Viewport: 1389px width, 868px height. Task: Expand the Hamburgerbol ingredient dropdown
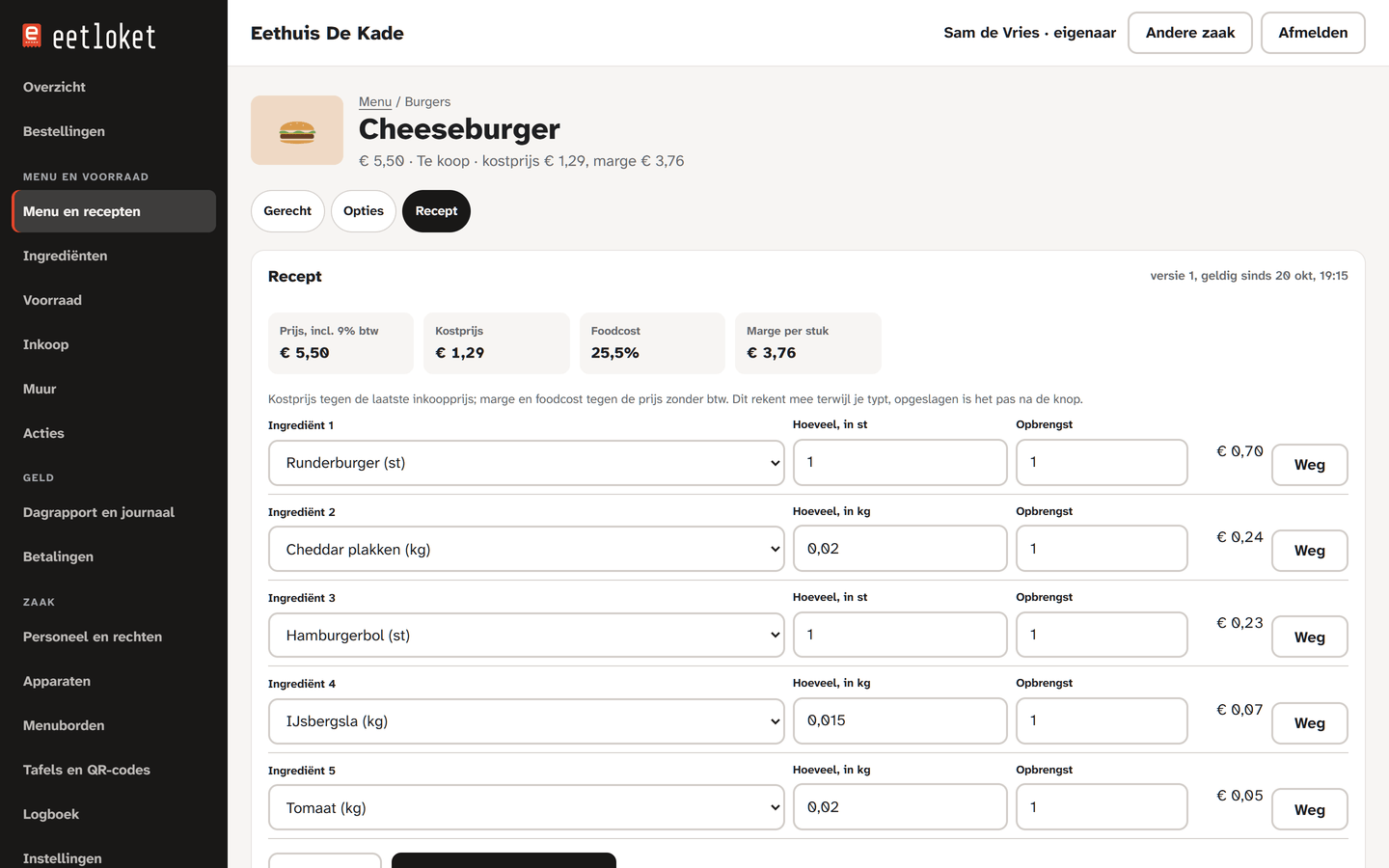tap(527, 636)
